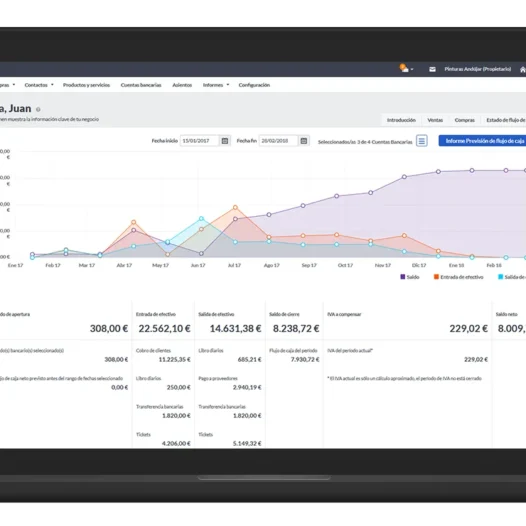Click the home icon in top bar
Screen dimensions: 526x526
pos(523,69)
